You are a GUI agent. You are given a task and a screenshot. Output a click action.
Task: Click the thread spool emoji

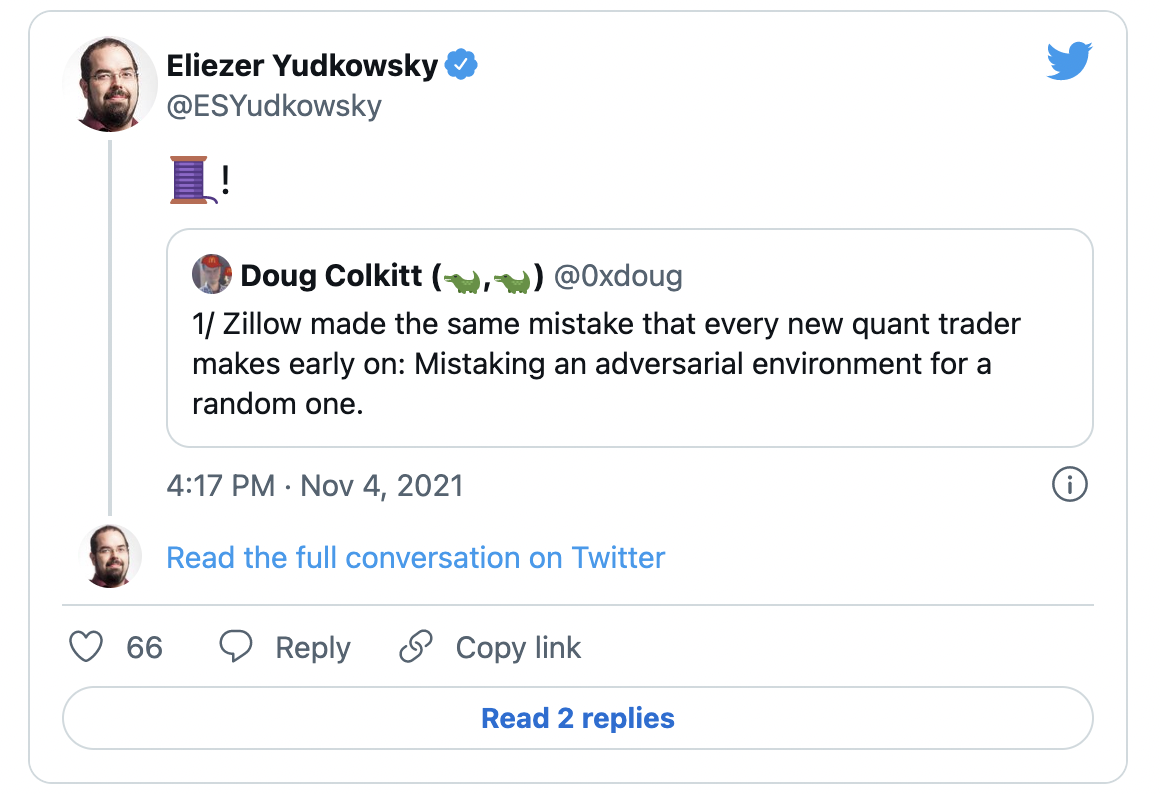pos(189,181)
